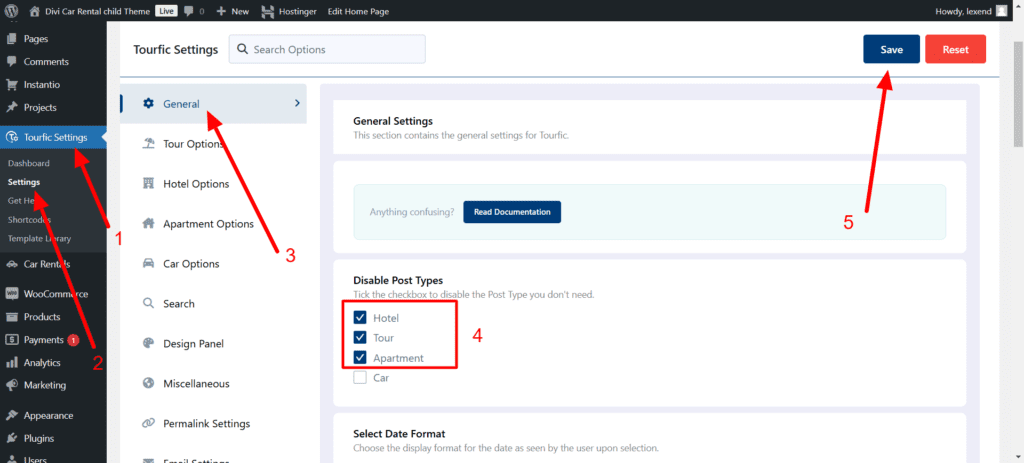Image resolution: width=1024 pixels, height=463 pixels.
Task: Click the Car Options car icon
Action: click(148, 263)
